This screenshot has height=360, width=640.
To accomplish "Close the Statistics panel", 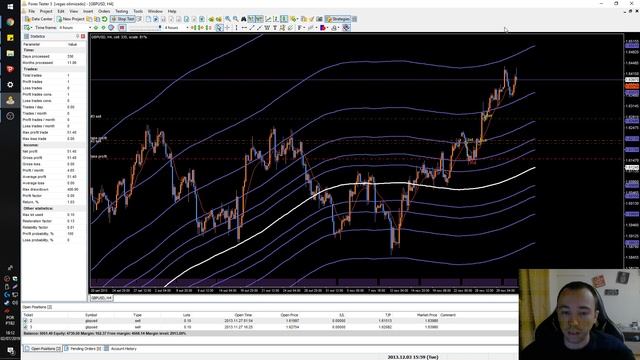I will click(83, 36).
